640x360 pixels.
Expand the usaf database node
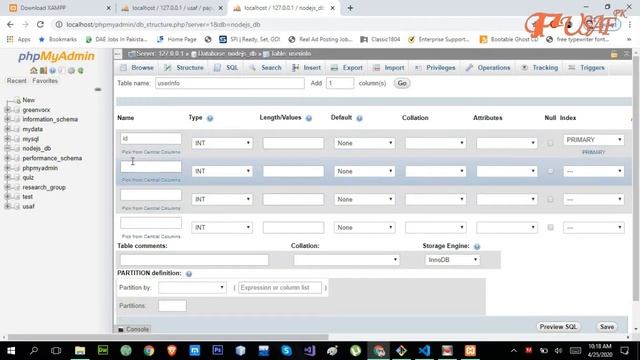point(7,207)
